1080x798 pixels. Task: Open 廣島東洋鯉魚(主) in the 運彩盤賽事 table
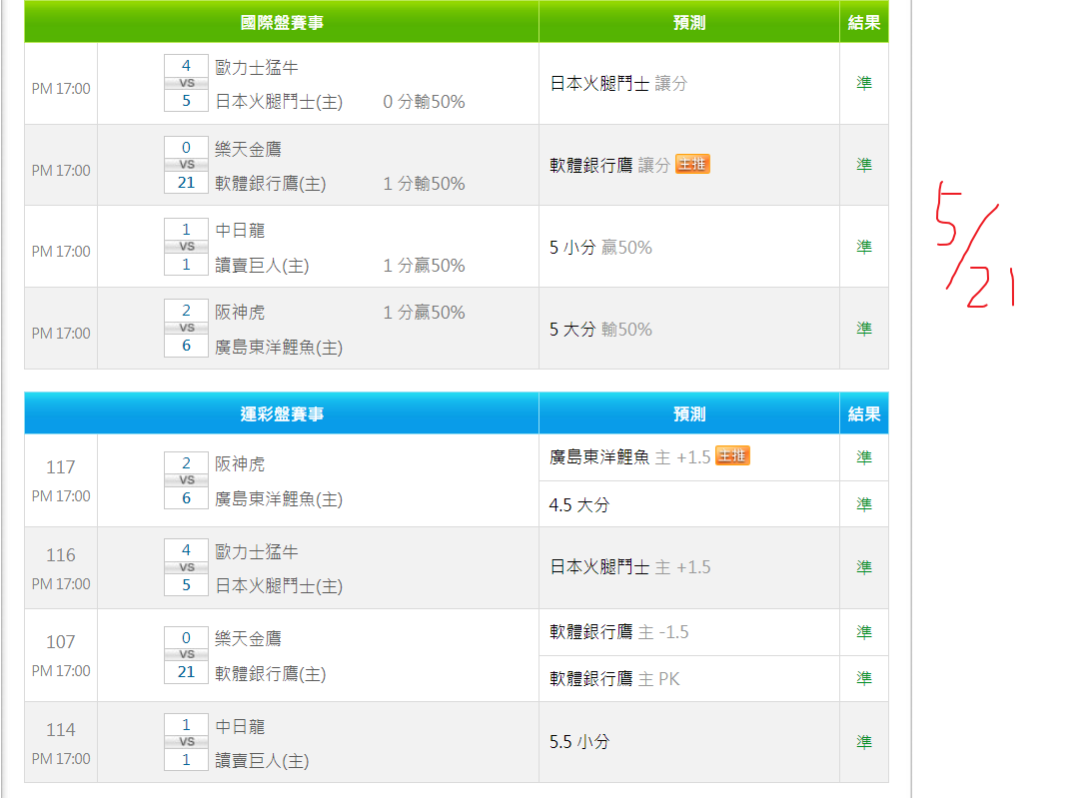coord(278,499)
